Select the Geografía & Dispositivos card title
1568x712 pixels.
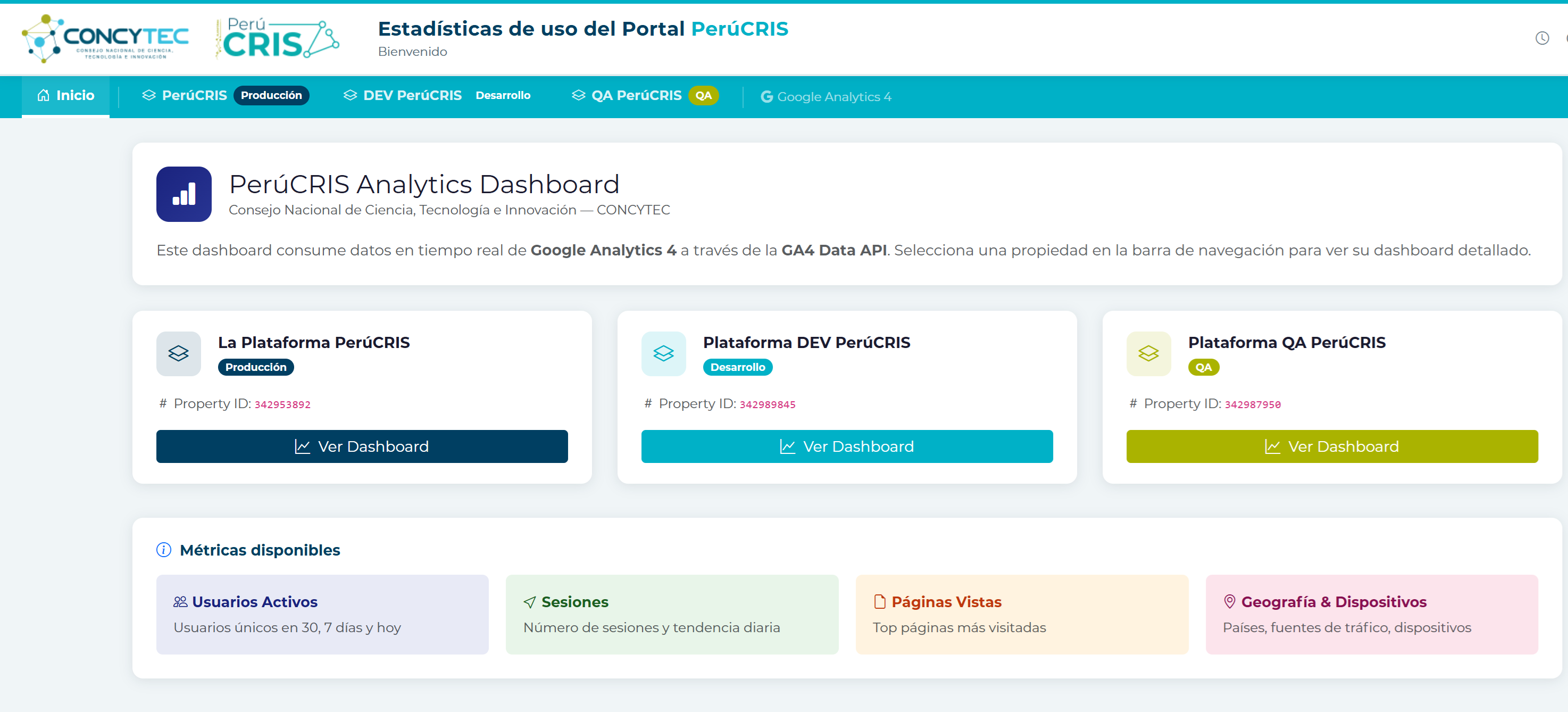tap(1333, 602)
